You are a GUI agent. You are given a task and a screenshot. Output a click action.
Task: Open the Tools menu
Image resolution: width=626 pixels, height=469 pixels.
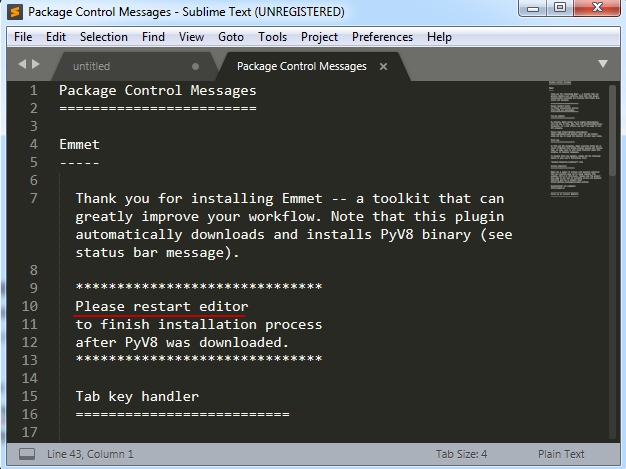click(272, 37)
